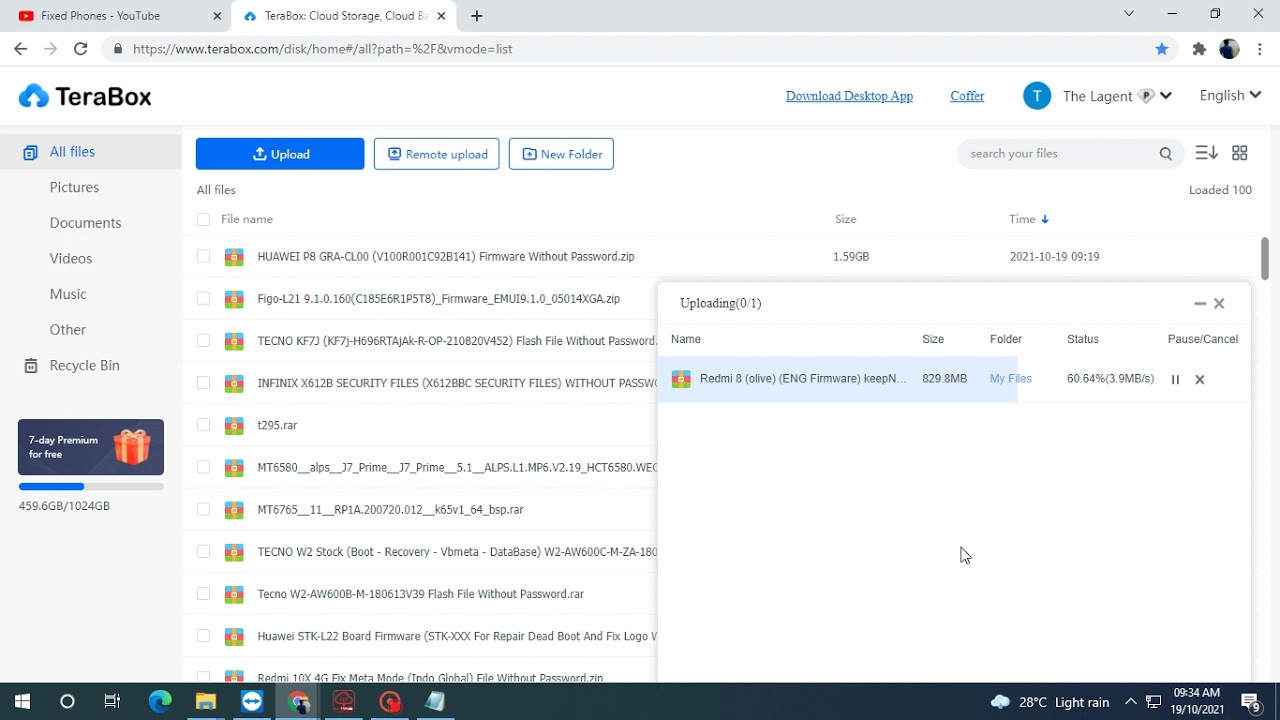The height and width of the screenshot is (720, 1280).
Task: Click the TeraBox logo
Action: pyautogui.click(x=85, y=96)
